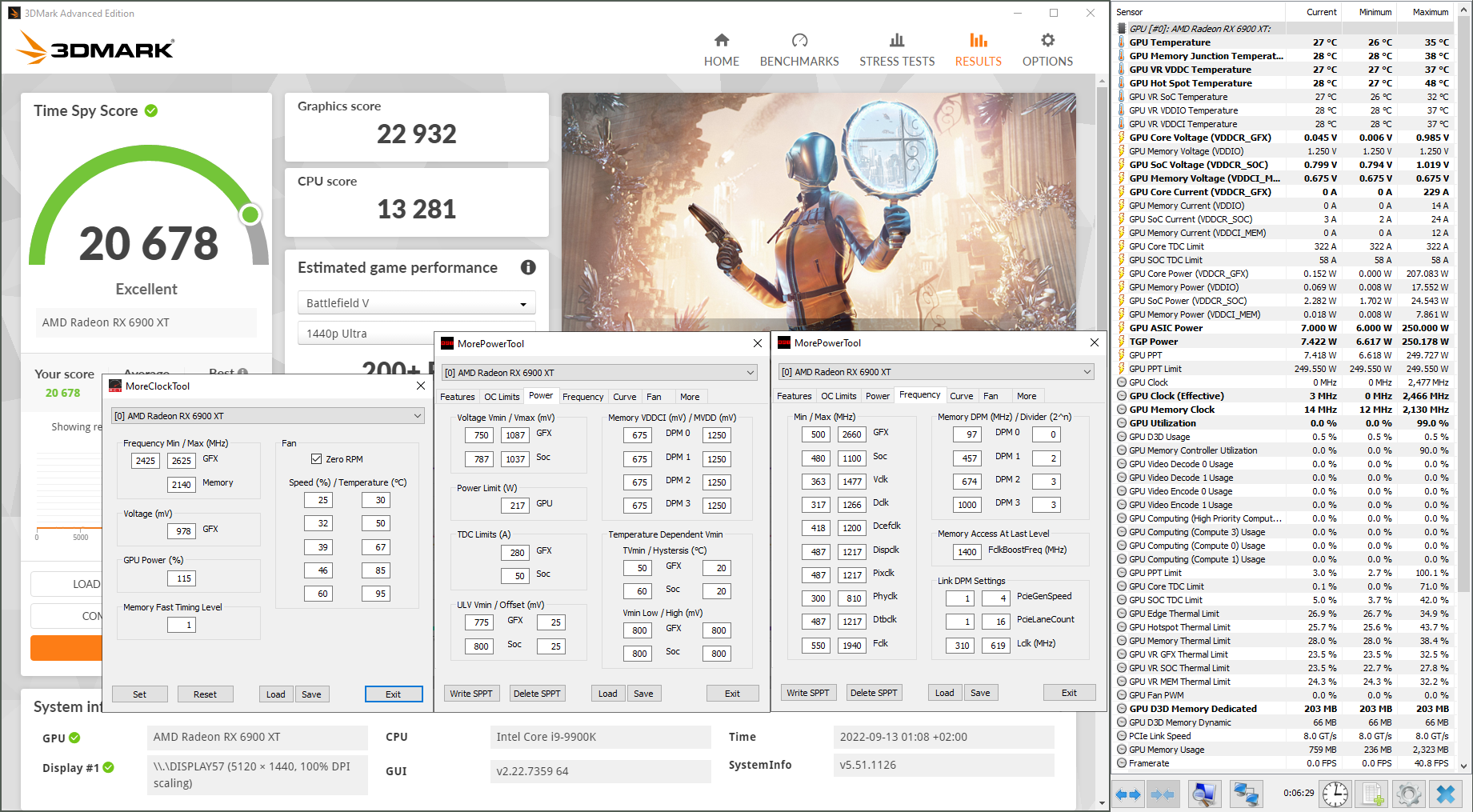Click the networked computers icon in sensor toolbar
This screenshot has height=812, width=1473.
point(1247,794)
